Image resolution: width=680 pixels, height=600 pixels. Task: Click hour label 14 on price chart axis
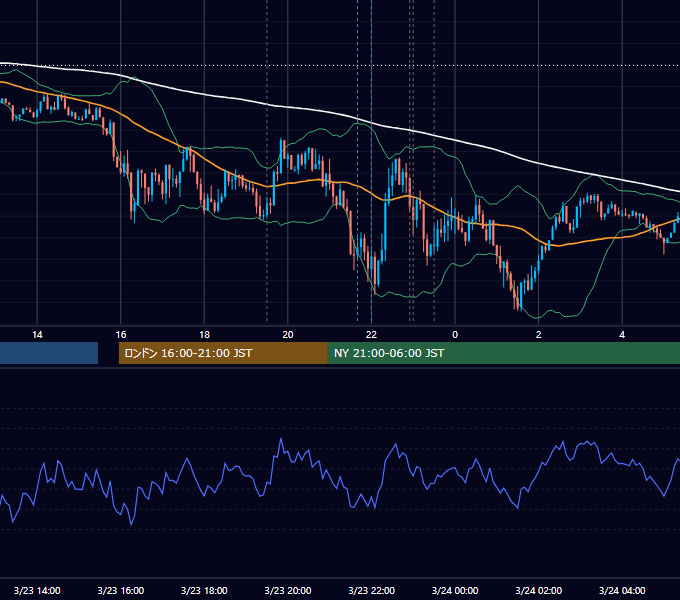[37, 335]
